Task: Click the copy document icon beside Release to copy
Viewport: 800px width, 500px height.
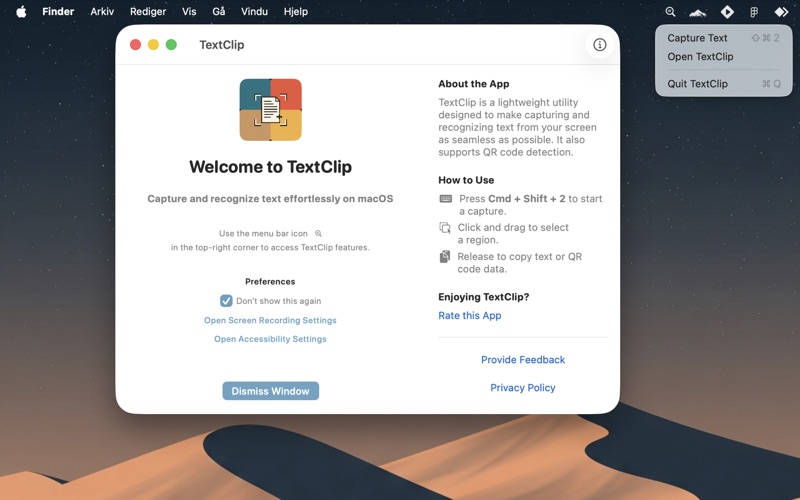Action: coord(445,257)
